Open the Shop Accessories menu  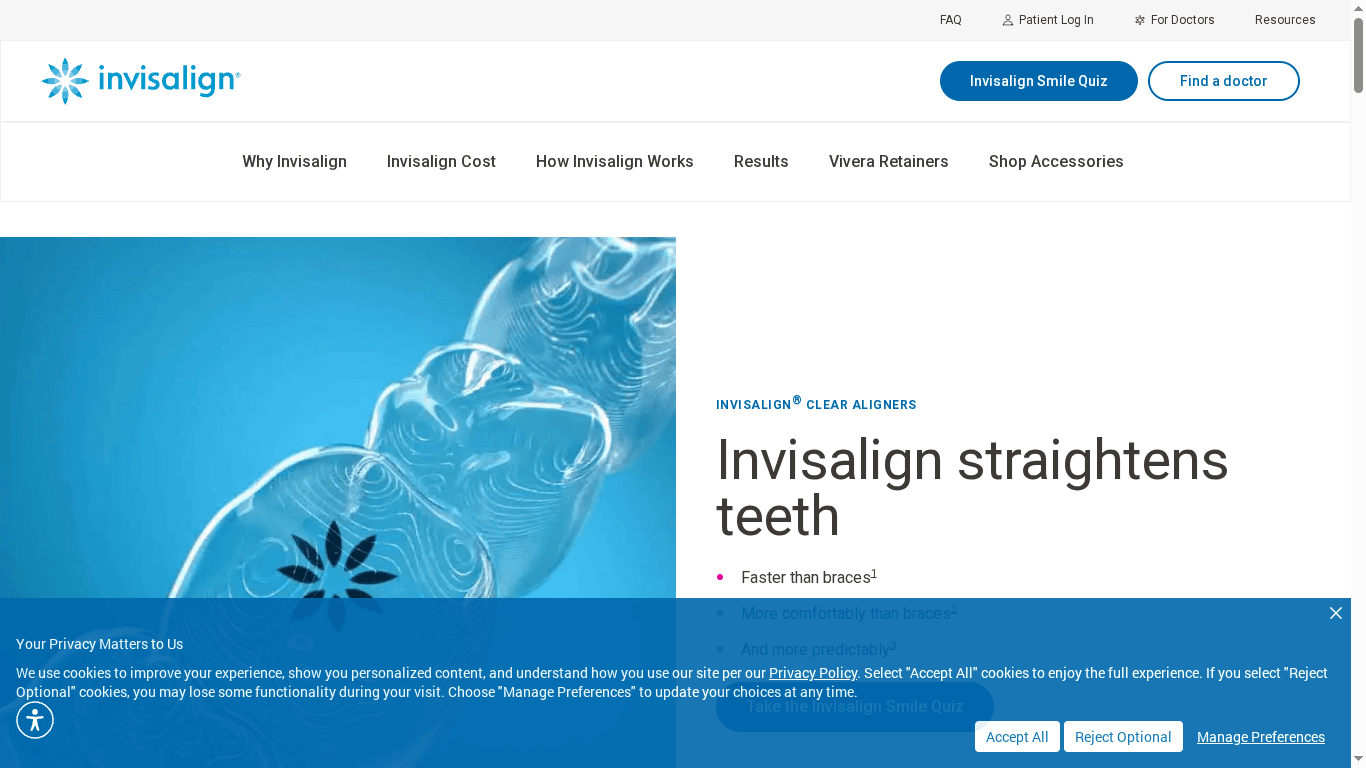[1056, 162]
